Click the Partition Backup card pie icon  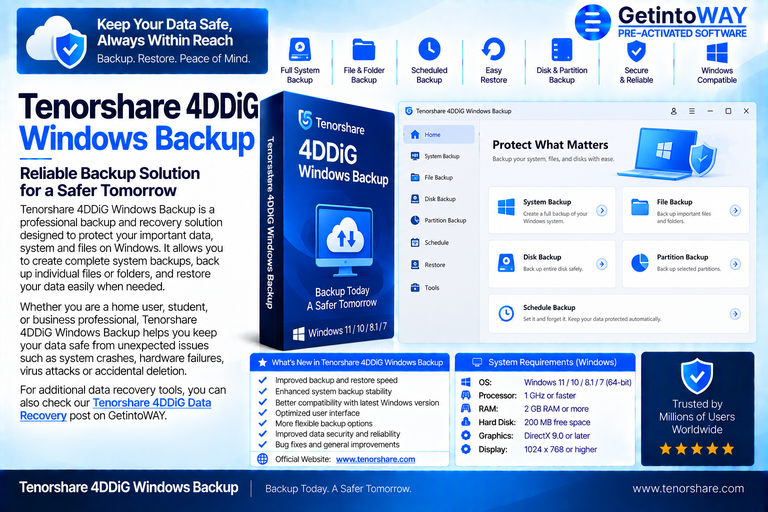pyautogui.click(x=640, y=263)
